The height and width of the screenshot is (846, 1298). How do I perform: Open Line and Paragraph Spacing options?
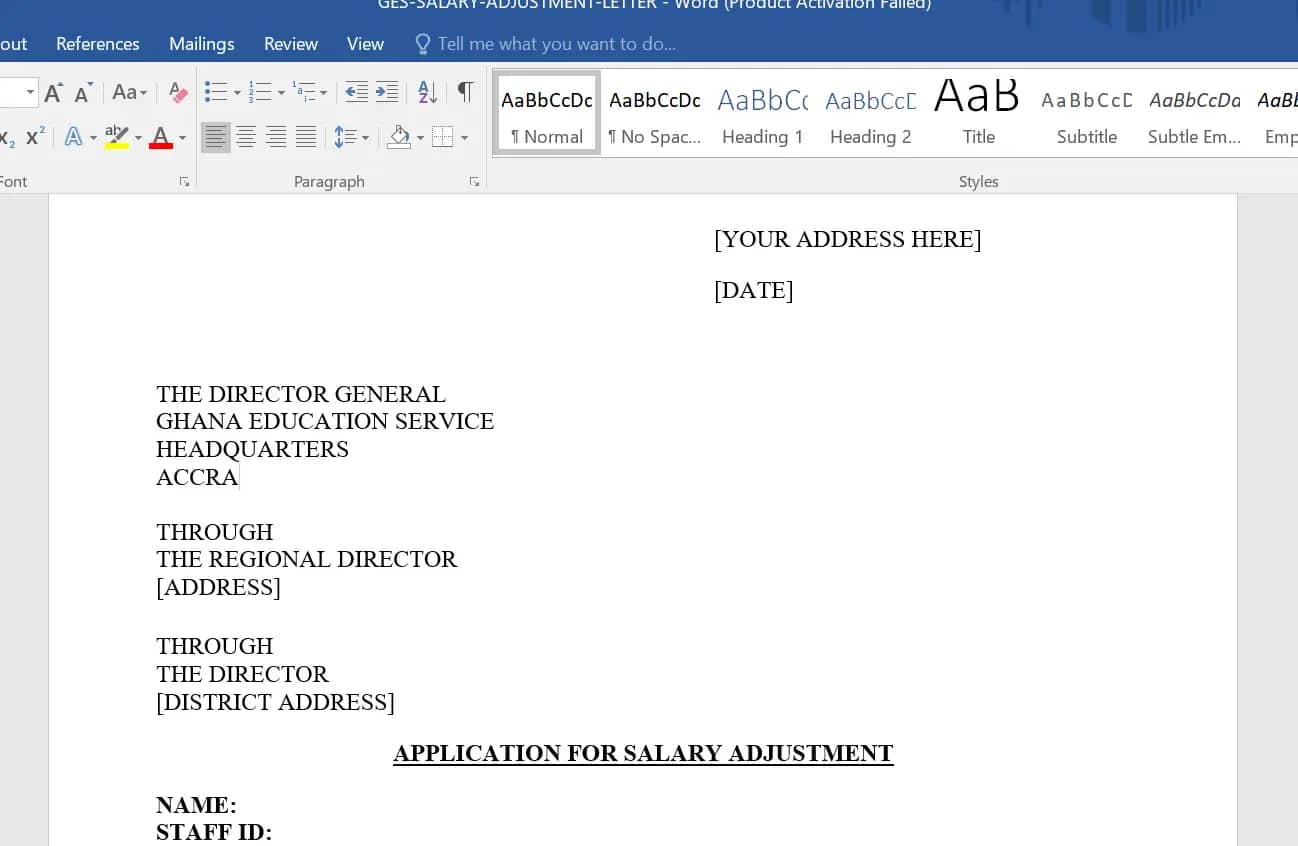351,137
